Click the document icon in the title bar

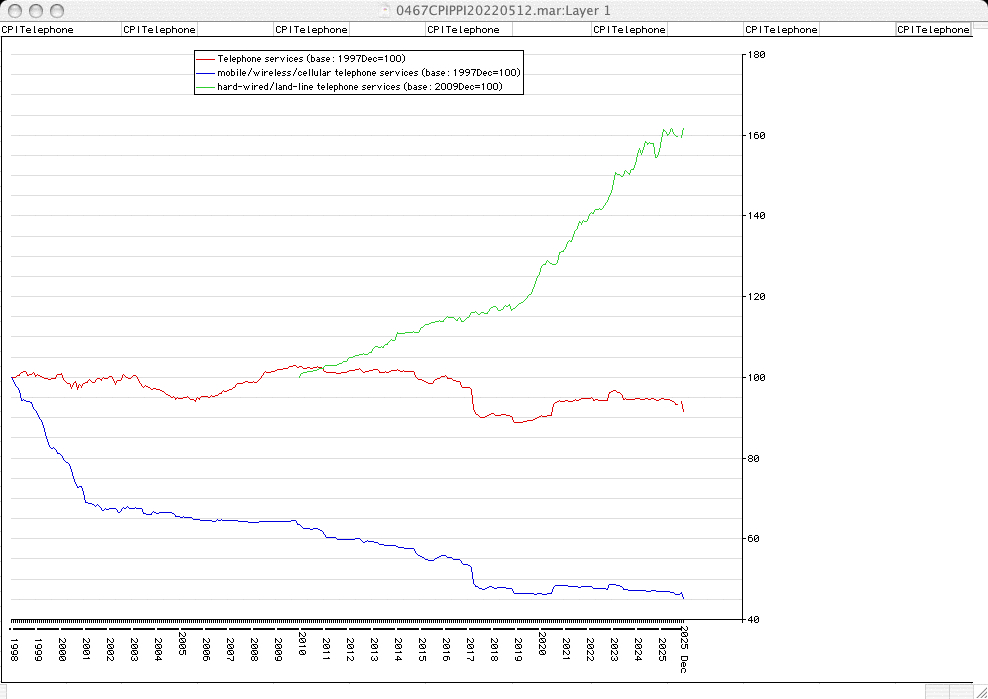click(x=384, y=10)
